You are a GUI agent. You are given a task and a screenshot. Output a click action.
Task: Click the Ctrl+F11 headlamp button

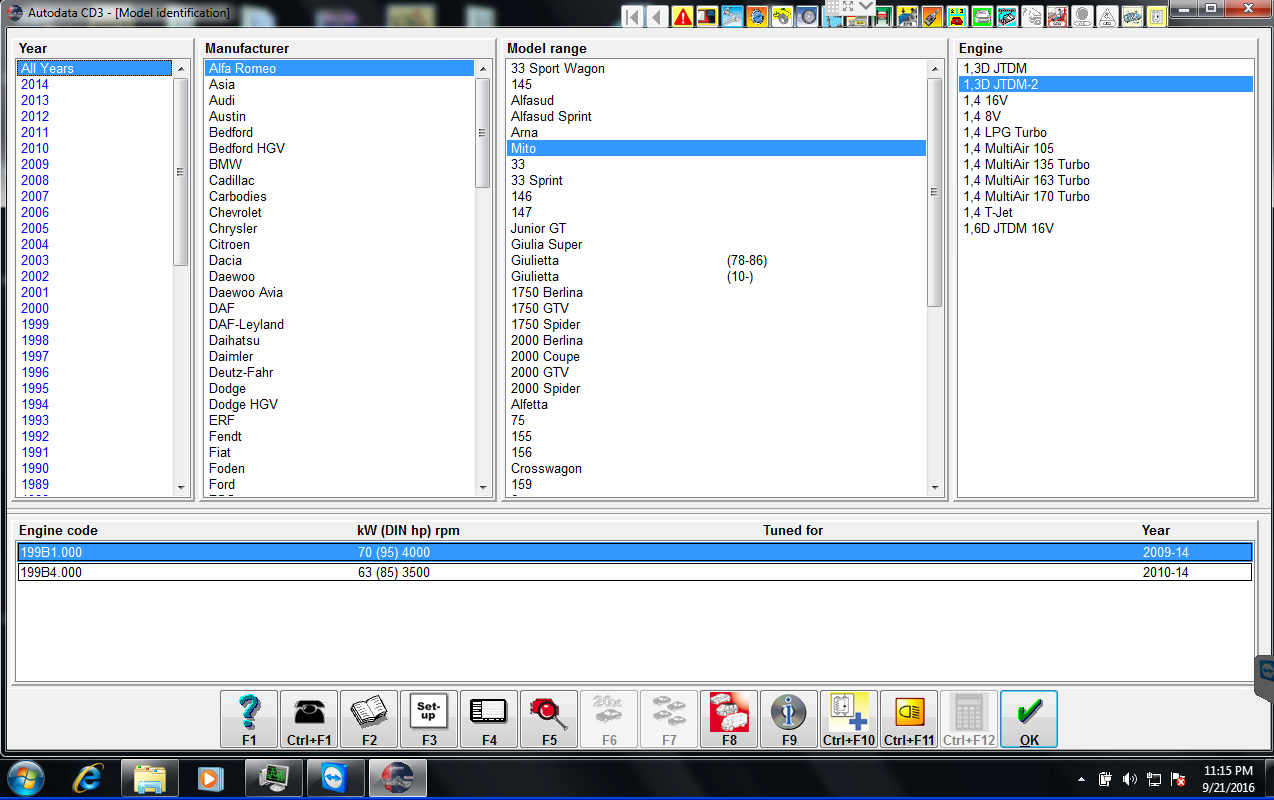[x=909, y=719]
